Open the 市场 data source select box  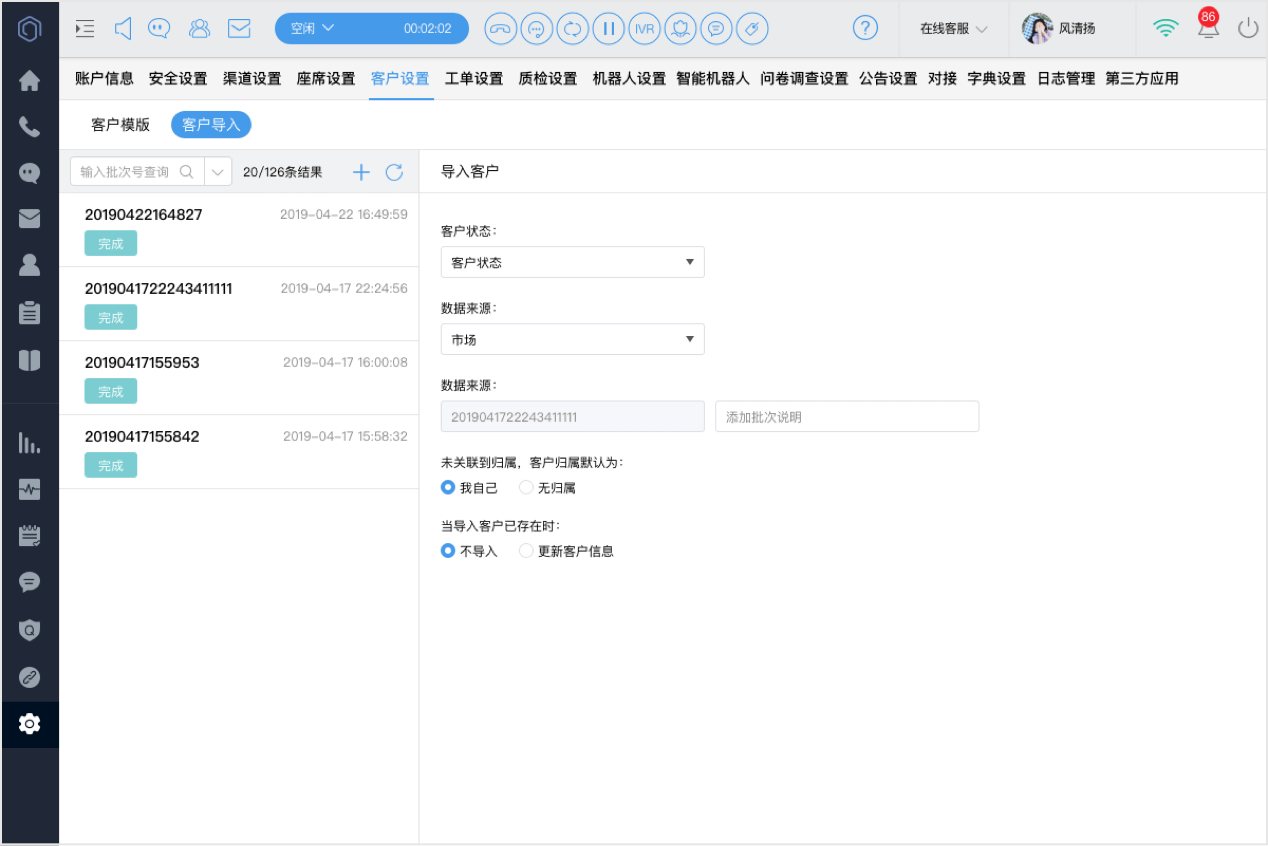572,339
